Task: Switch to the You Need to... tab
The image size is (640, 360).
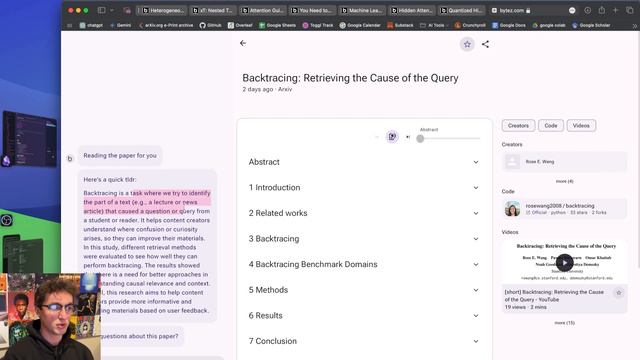Action: (312, 10)
